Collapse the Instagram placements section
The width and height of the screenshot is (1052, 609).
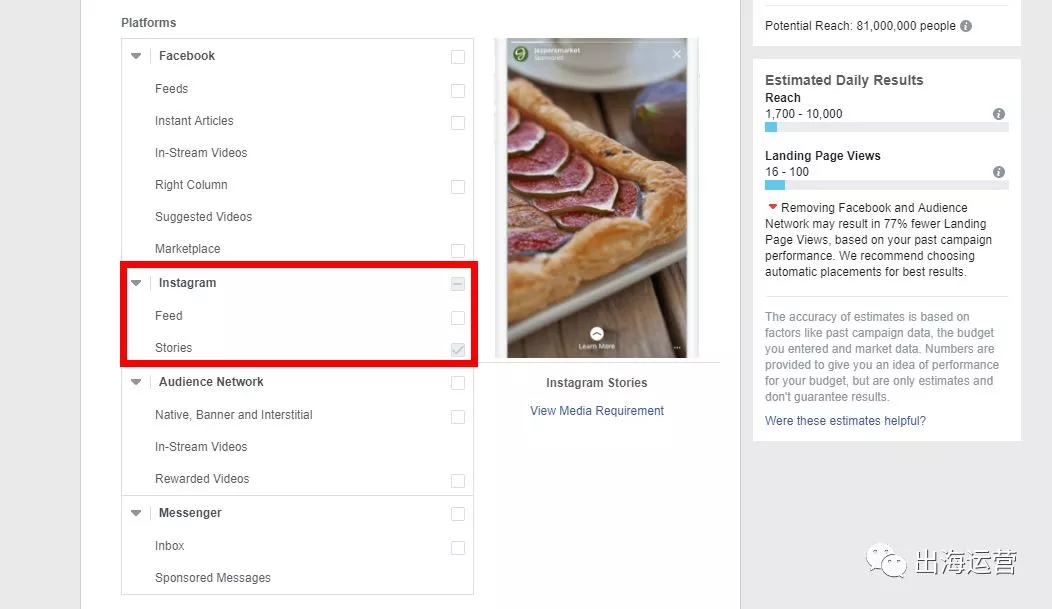(136, 283)
